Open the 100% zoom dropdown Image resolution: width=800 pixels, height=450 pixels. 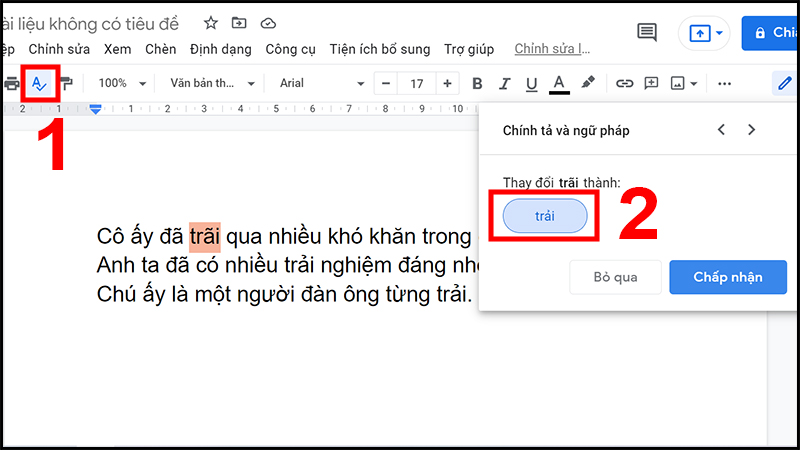click(x=122, y=83)
